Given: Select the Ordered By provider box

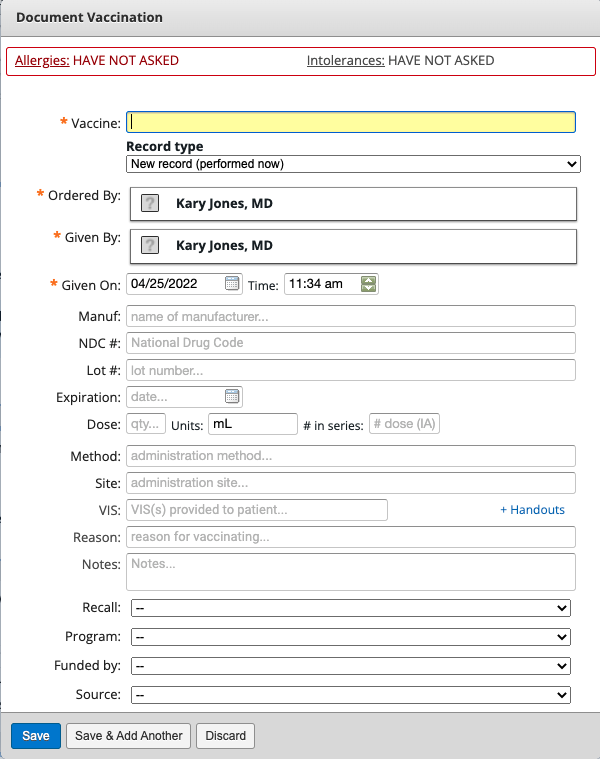Looking at the screenshot, I should coord(353,204).
